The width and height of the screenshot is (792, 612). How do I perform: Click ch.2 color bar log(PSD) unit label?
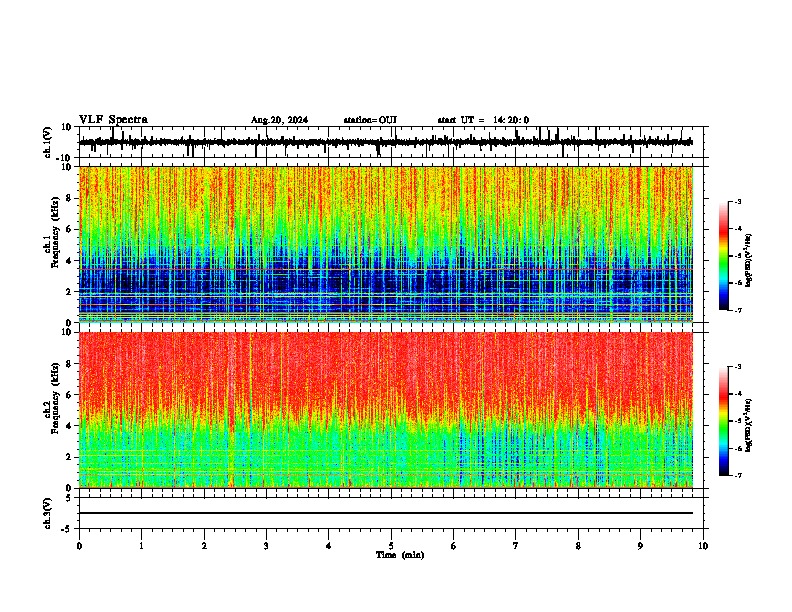pos(749,425)
